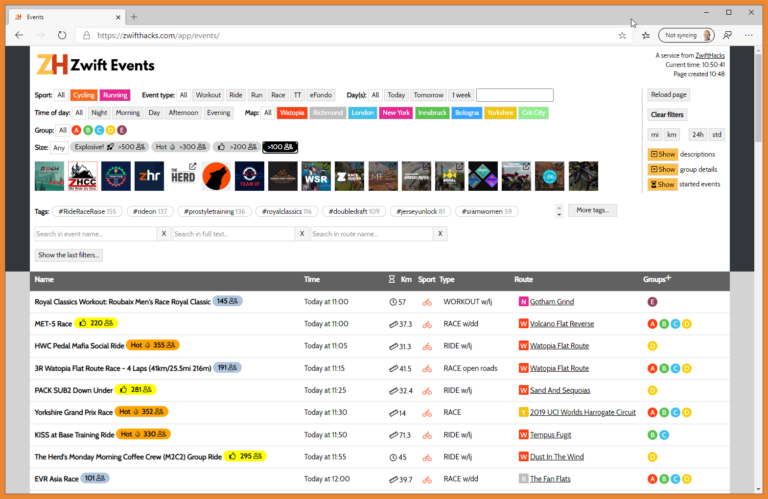Open Volcano Flat Reverse route link
768x499 pixels.
(562, 324)
